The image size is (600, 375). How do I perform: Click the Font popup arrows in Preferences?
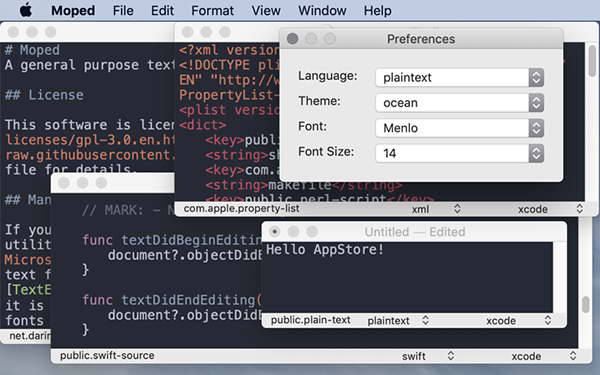[x=536, y=128]
